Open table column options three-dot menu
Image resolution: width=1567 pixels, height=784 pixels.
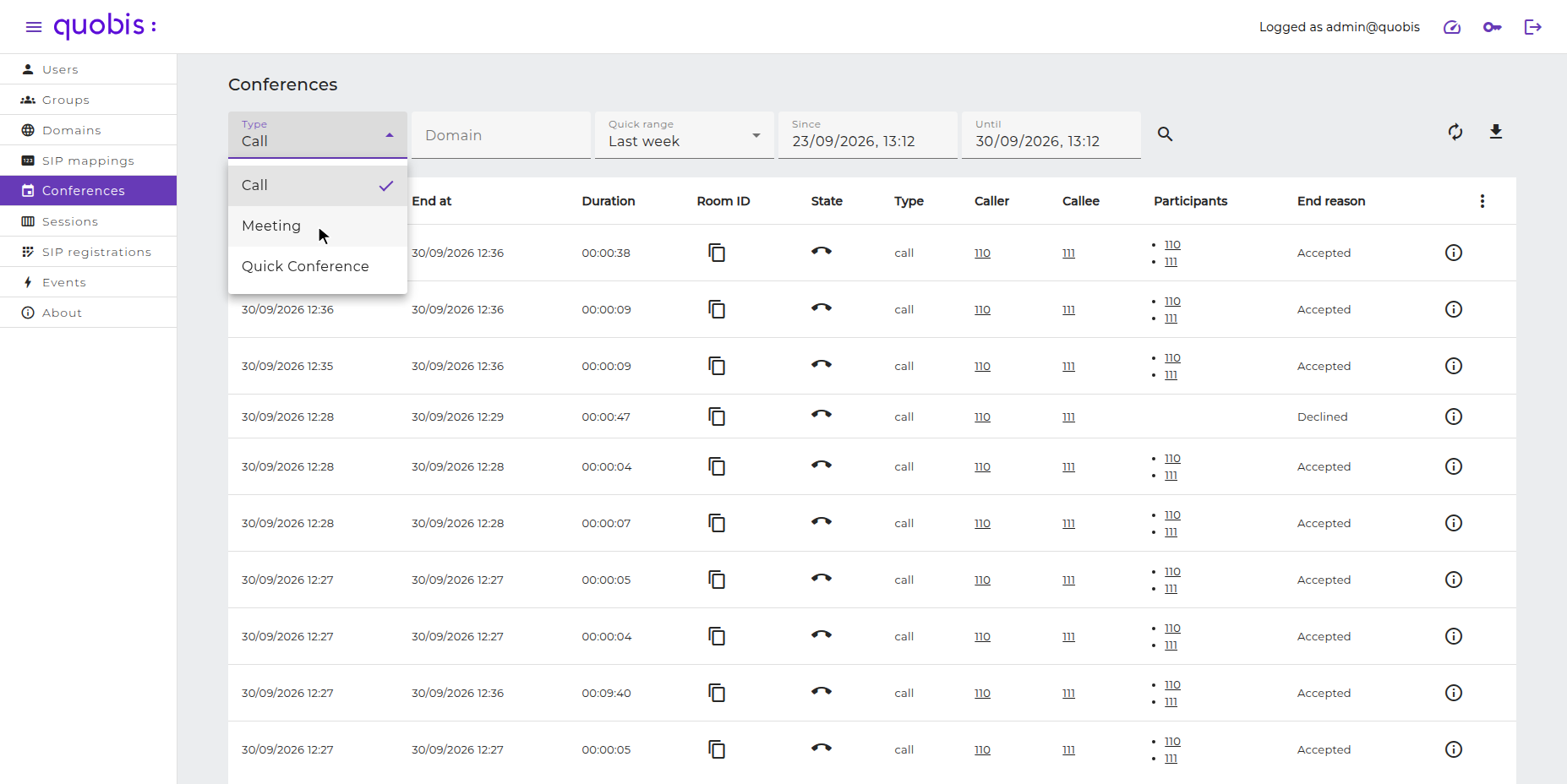pos(1482,201)
